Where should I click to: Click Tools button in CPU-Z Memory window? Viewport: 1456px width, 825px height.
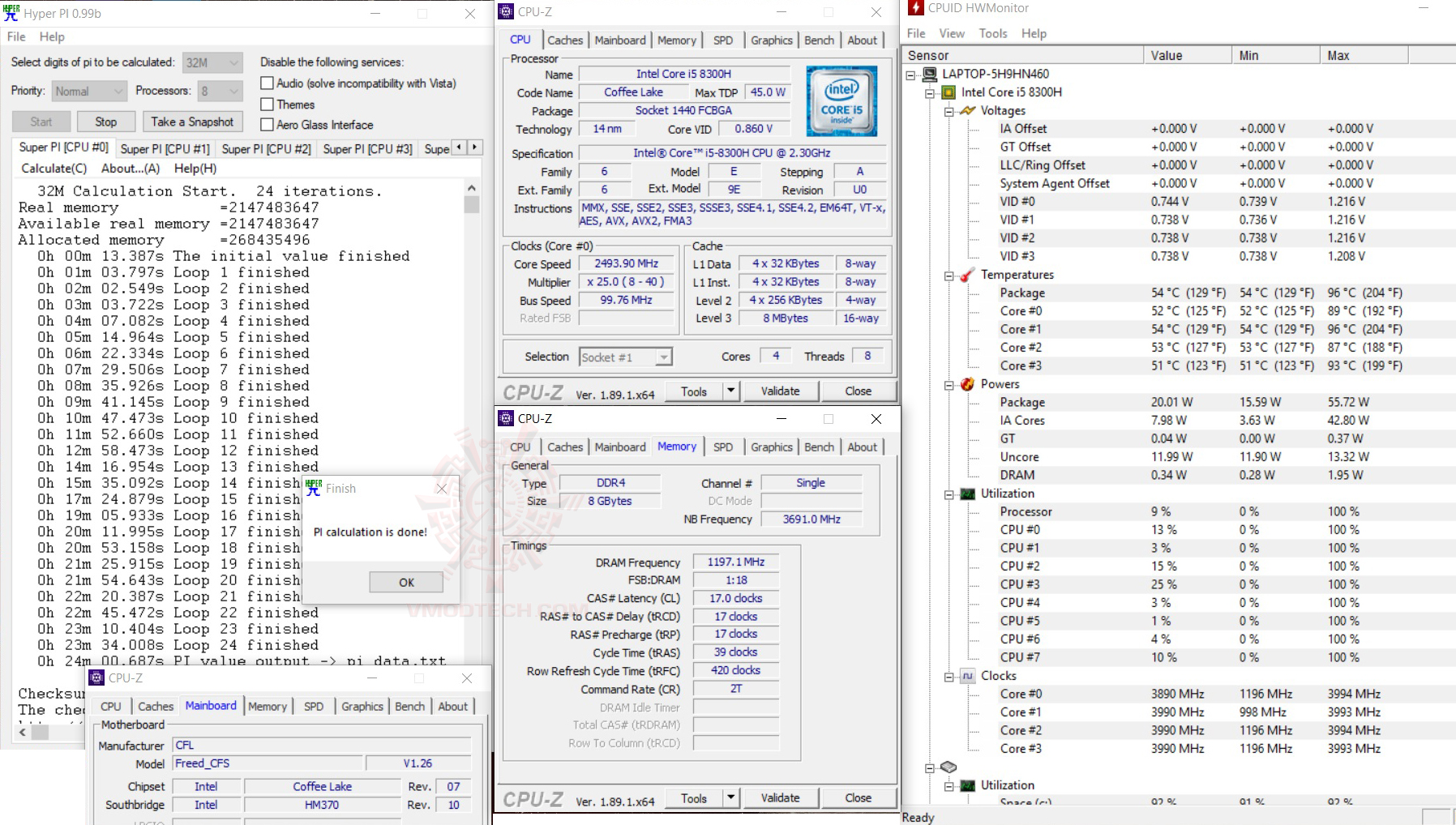[693, 797]
